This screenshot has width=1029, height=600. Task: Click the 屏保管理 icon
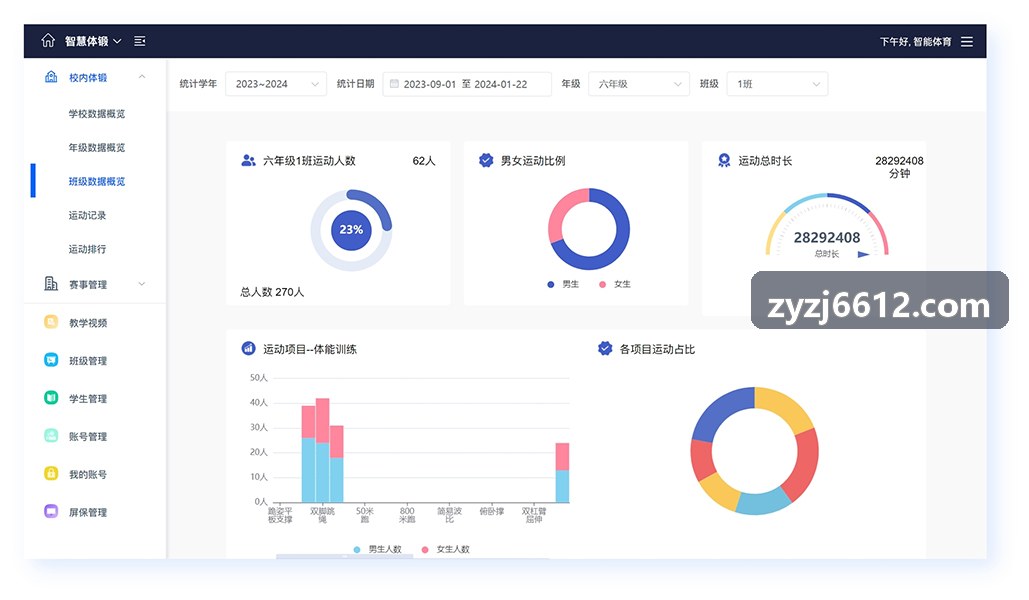pyautogui.click(x=51, y=511)
